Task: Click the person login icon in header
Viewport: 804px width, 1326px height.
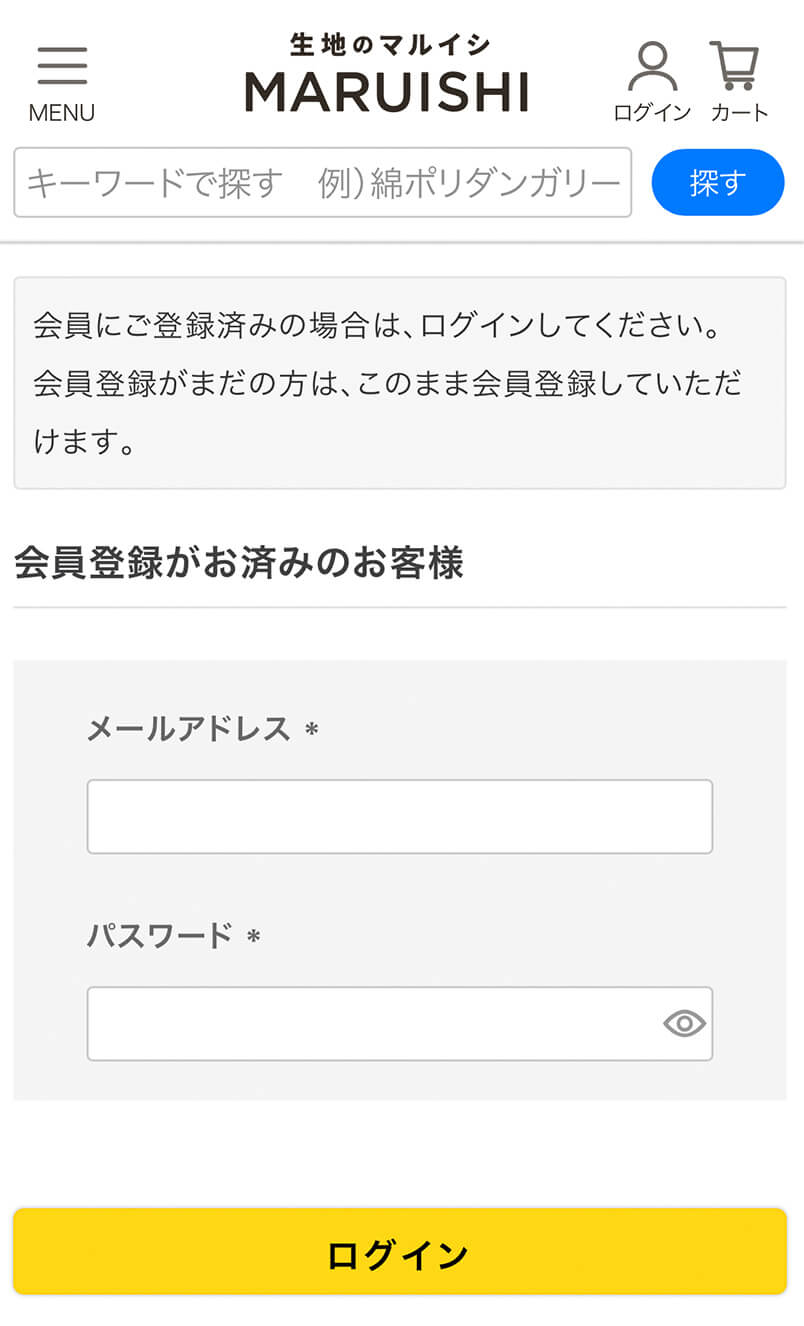Action: click(x=652, y=66)
